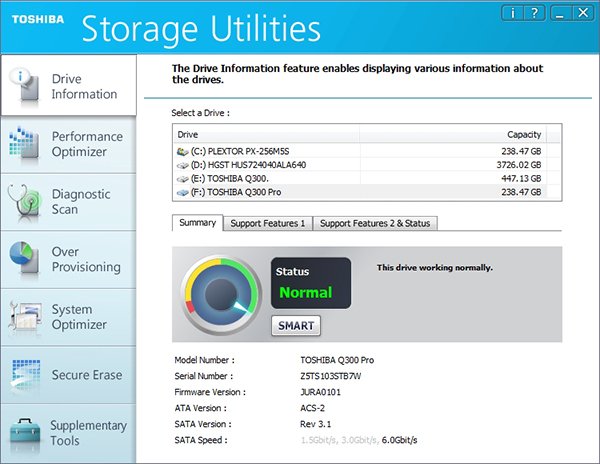Switch to the Summary tab
This screenshot has width=600, height=464.
pyautogui.click(x=197, y=223)
